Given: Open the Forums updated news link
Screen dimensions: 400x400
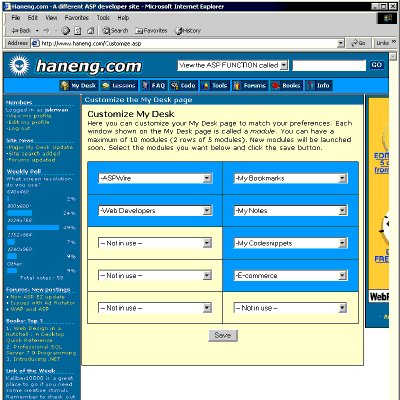Looking at the screenshot, I should click(x=31, y=160).
